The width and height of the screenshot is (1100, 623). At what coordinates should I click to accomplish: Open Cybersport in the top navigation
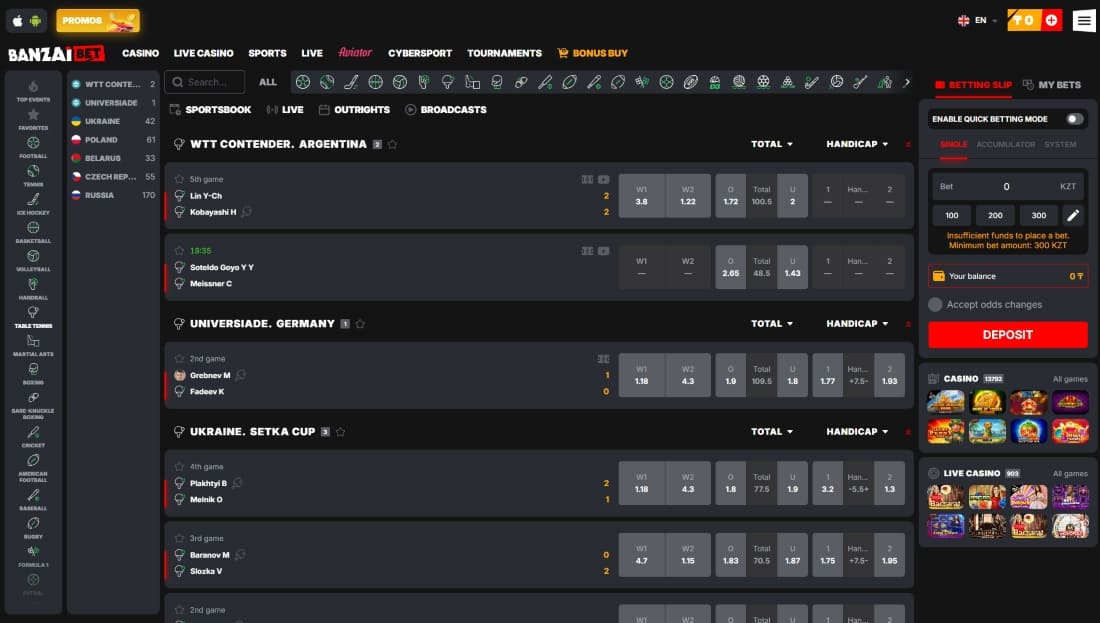[x=420, y=53]
